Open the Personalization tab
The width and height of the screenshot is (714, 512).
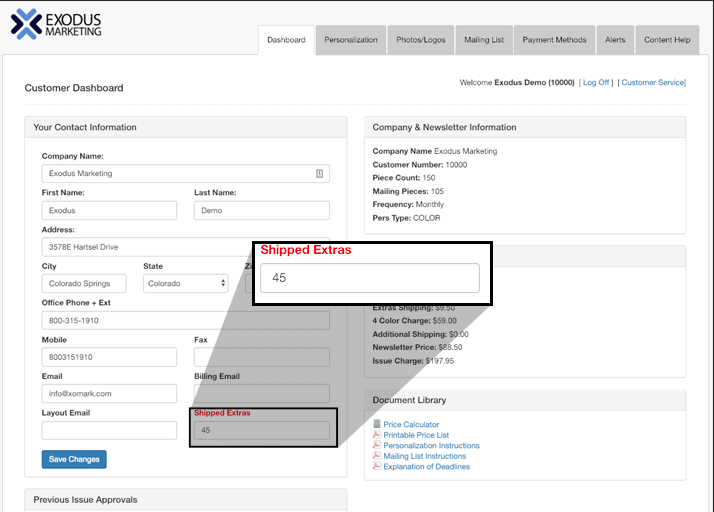(x=351, y=40)
